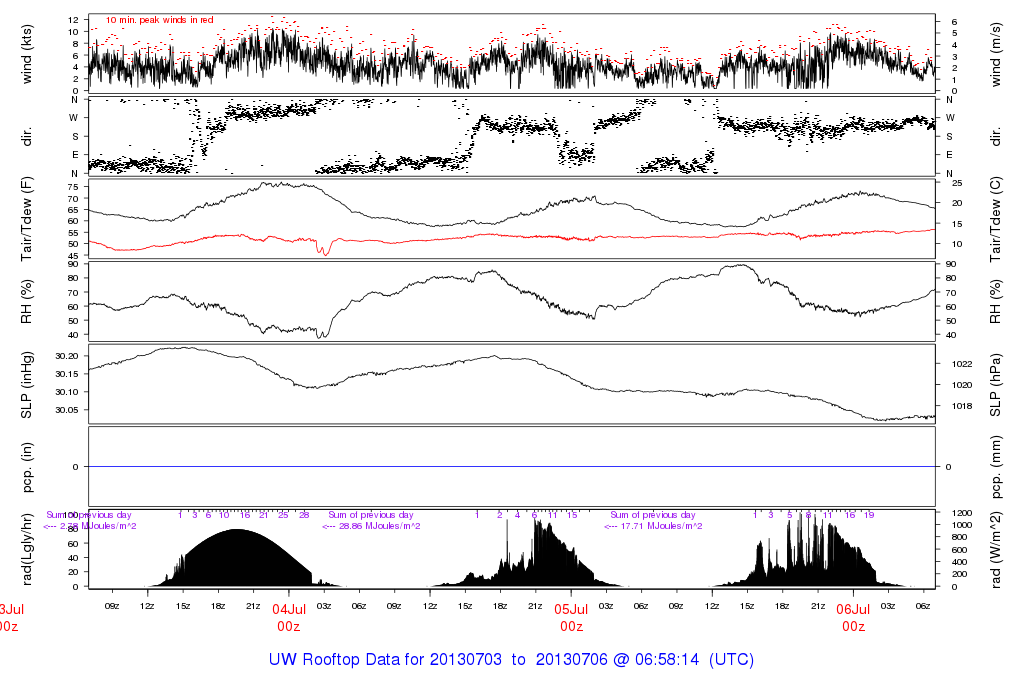Click the '30.20' pressure tick value
This screenshot has width=1024, height=700.
click(67, 356)
